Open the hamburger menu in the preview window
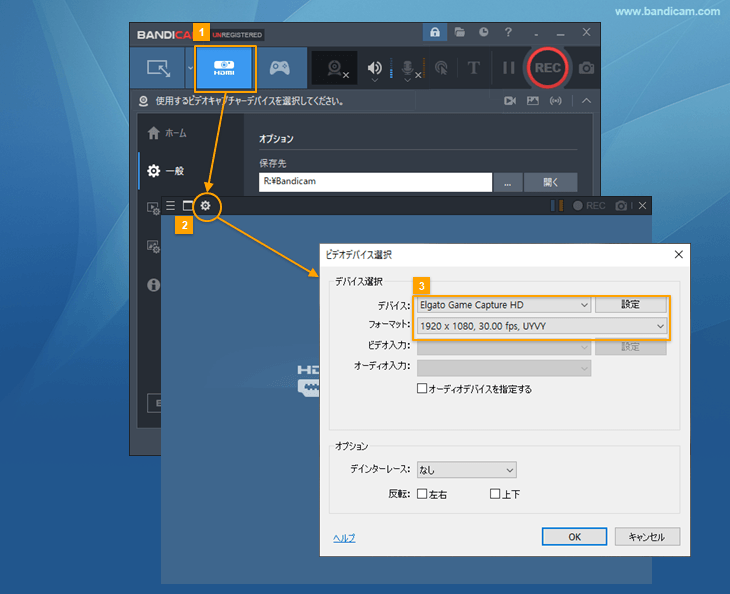The image size is (730, 594). pos(170,206)
